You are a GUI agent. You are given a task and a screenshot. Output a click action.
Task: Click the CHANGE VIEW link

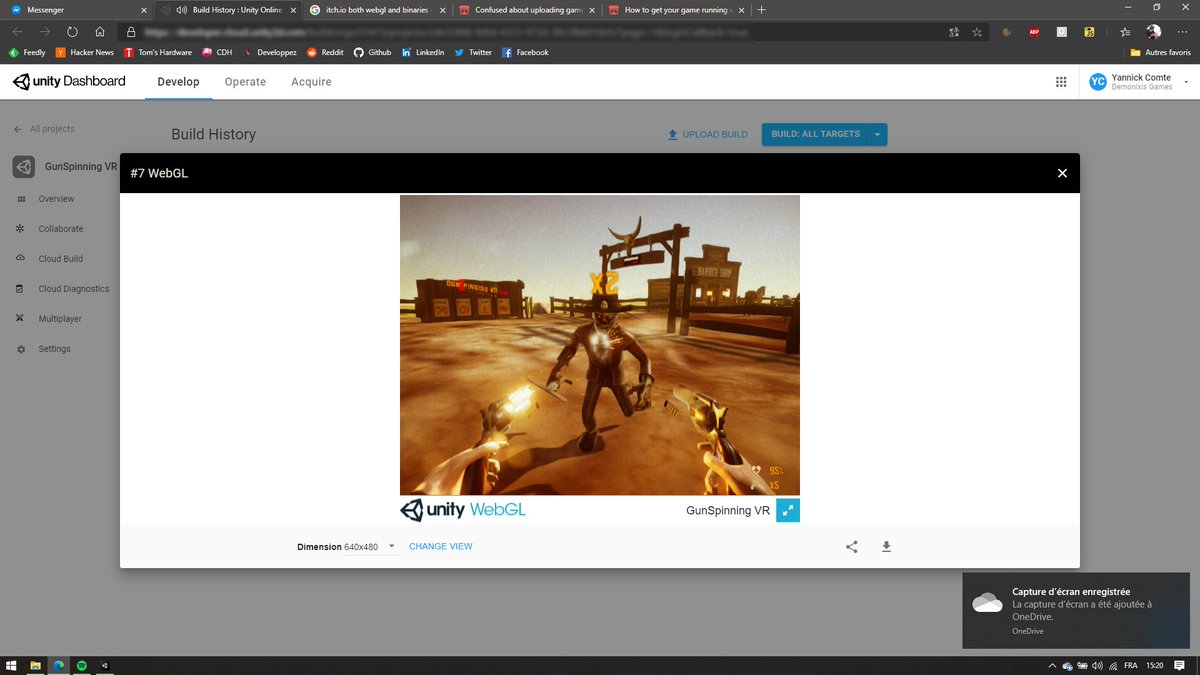click(441, 547)
